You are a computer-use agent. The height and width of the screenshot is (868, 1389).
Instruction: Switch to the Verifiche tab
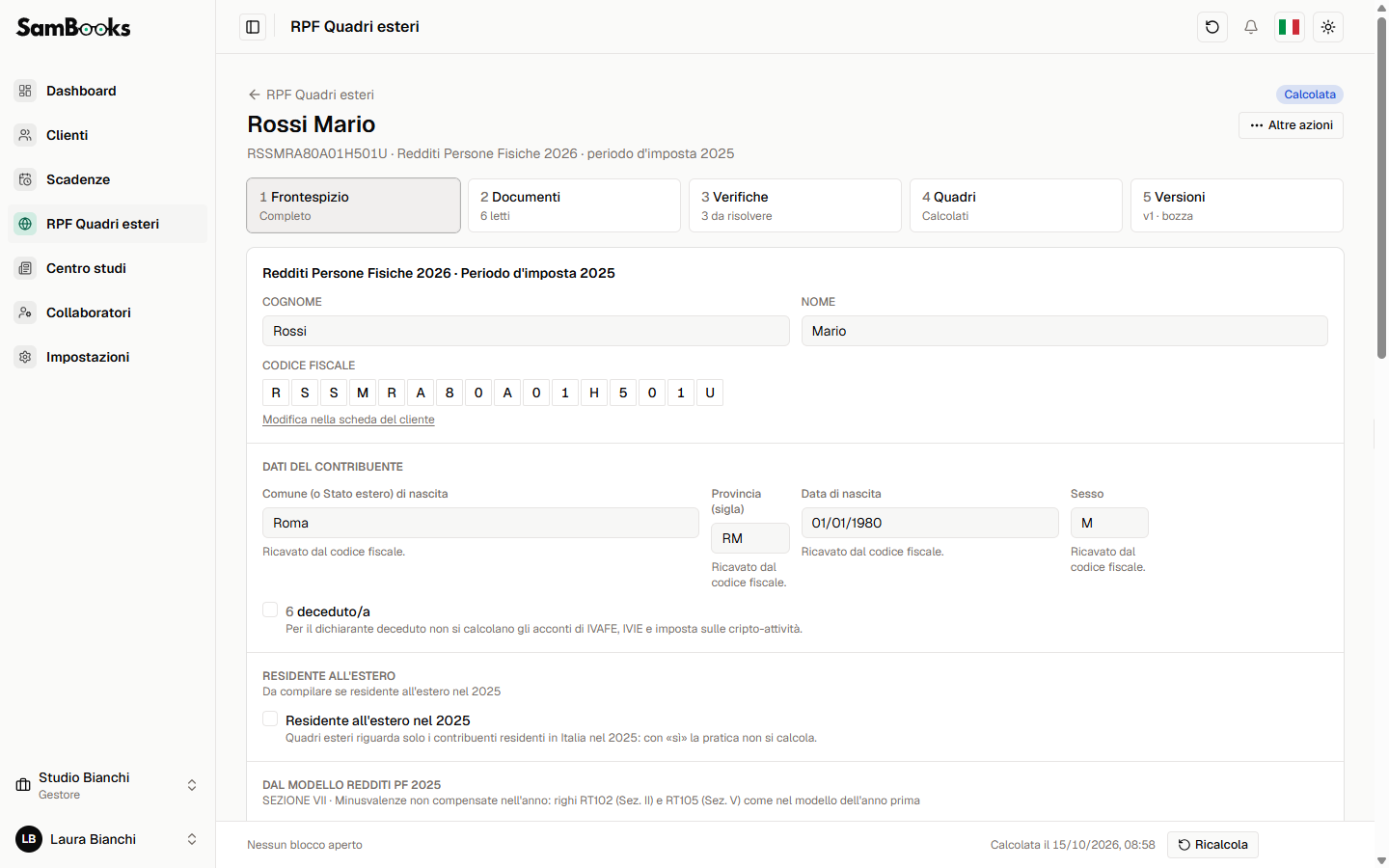(x=795, y=205)
